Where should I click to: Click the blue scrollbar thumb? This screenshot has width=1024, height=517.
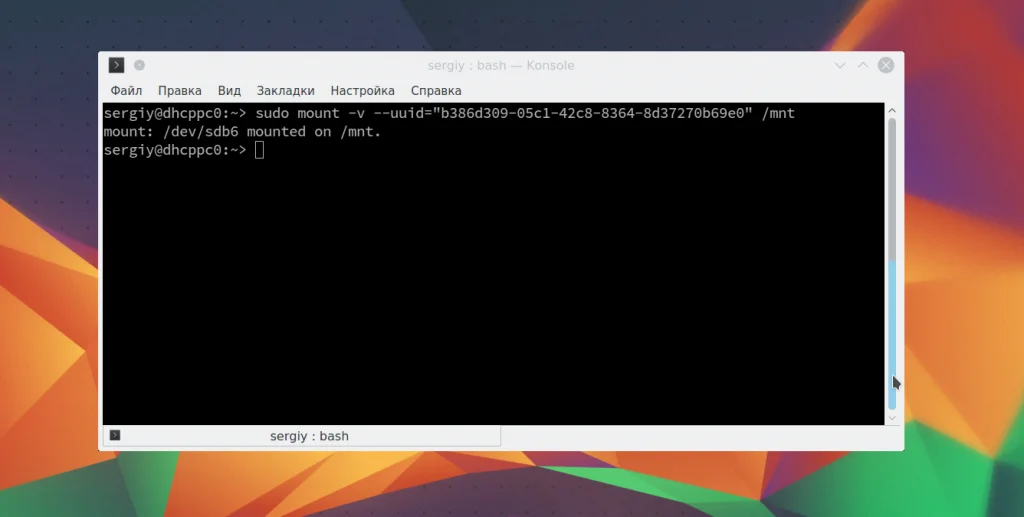pos(892,334)
